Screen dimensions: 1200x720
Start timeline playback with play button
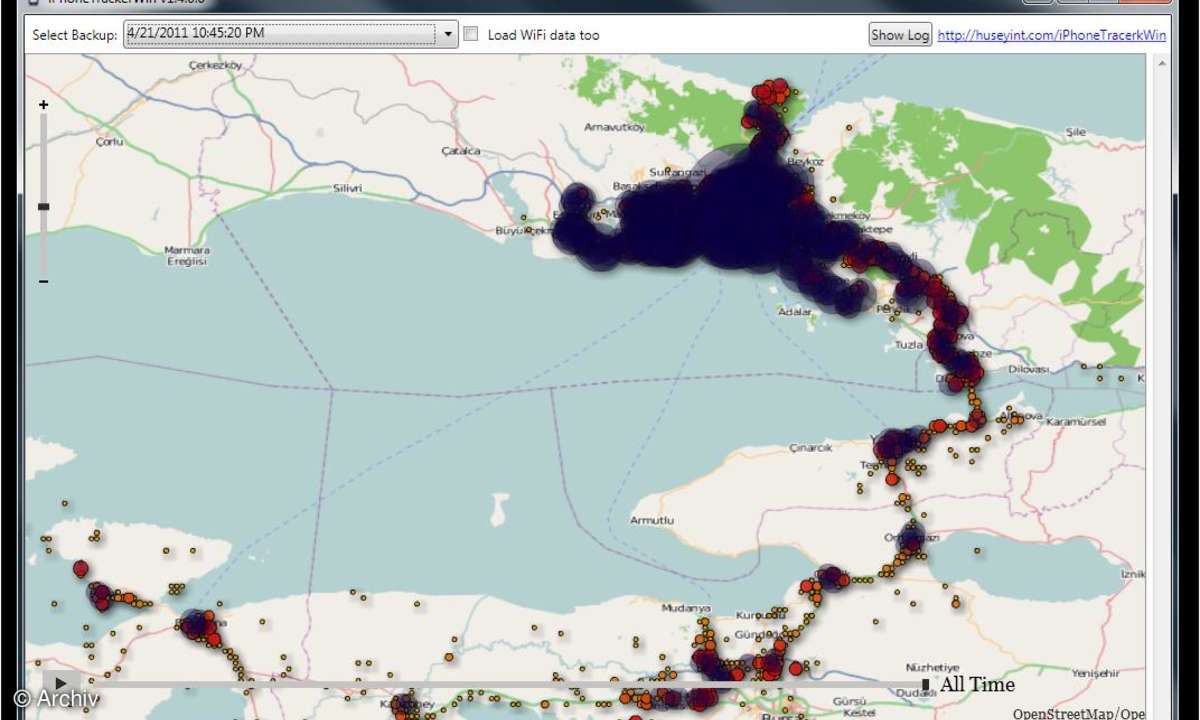60,683
